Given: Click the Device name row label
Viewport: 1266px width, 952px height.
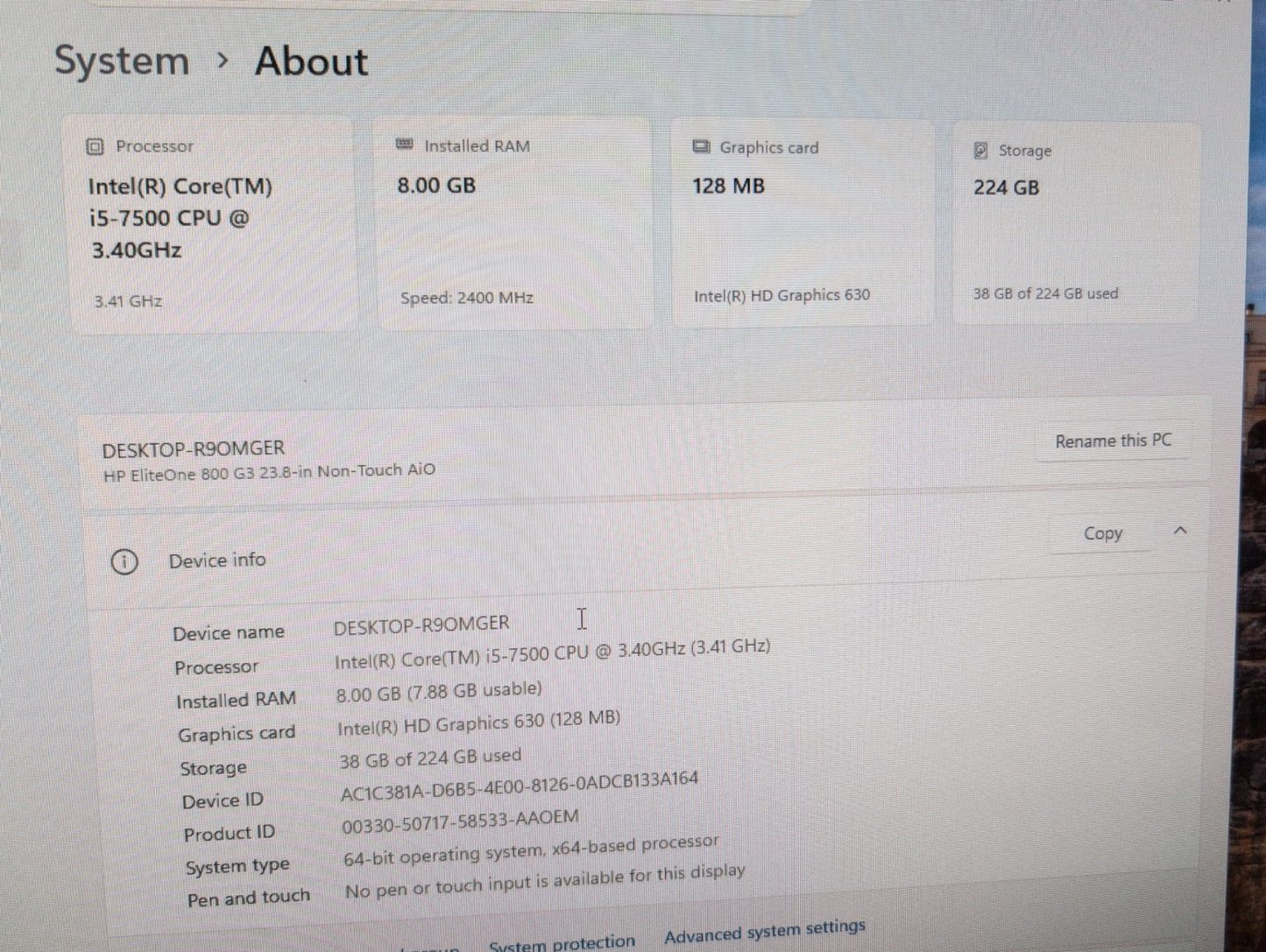Looking at the screenshot, I should tap(229, 632).
